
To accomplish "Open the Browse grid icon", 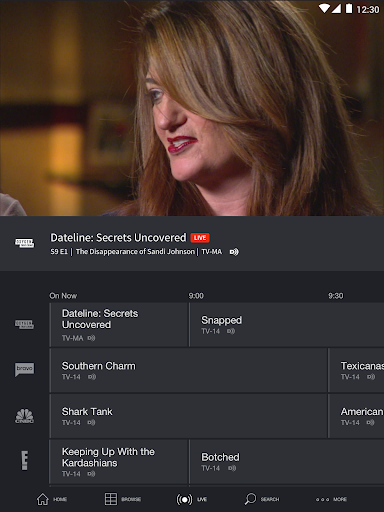I will pyautogui.click(x=111, y=499).
